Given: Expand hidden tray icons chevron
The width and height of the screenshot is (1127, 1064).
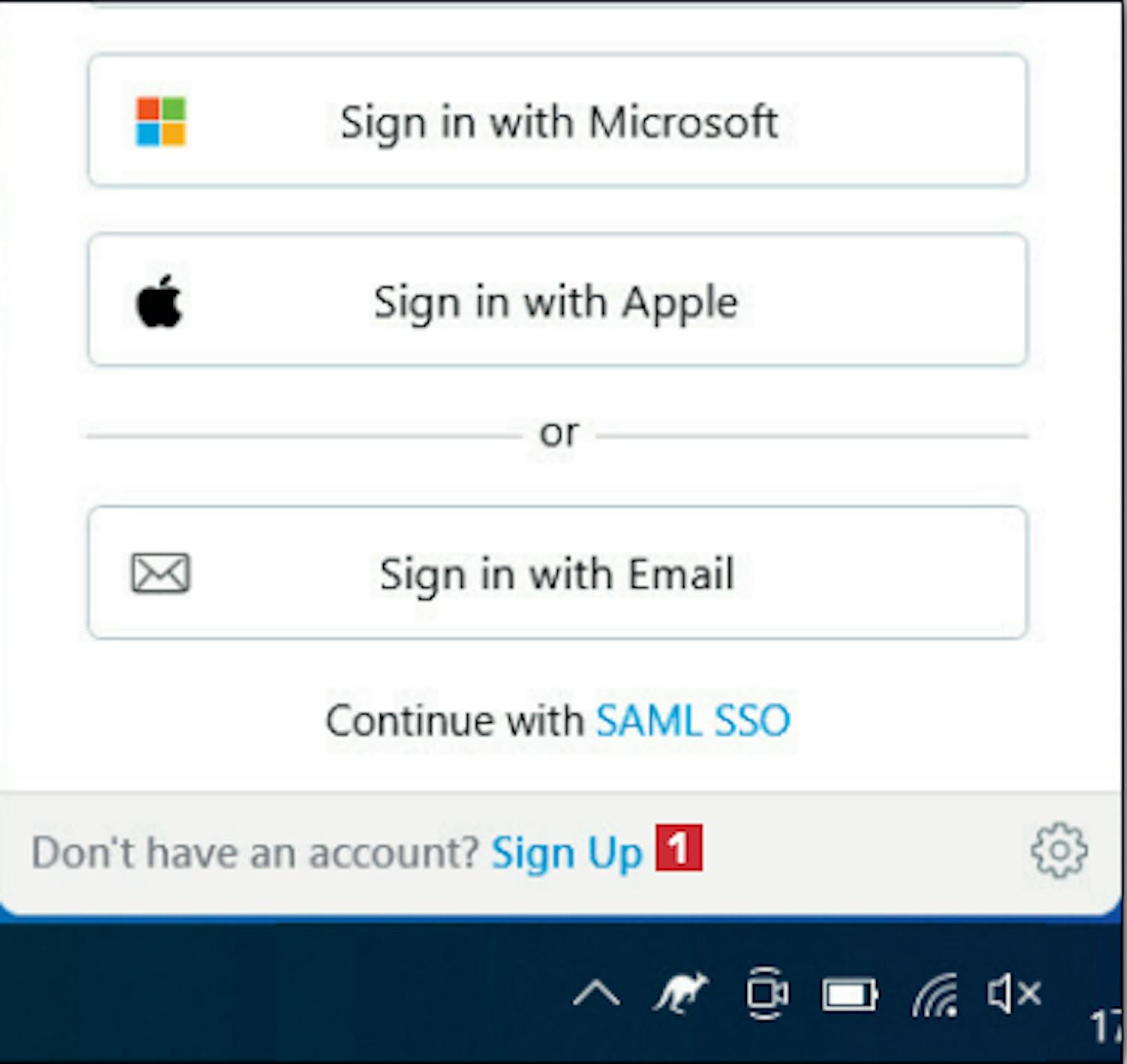Looking at the screenshot, I should [x=596, y=994].
